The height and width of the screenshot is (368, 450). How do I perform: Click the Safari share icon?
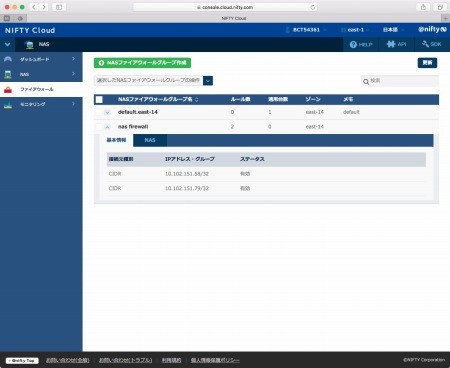pos(423,7)
